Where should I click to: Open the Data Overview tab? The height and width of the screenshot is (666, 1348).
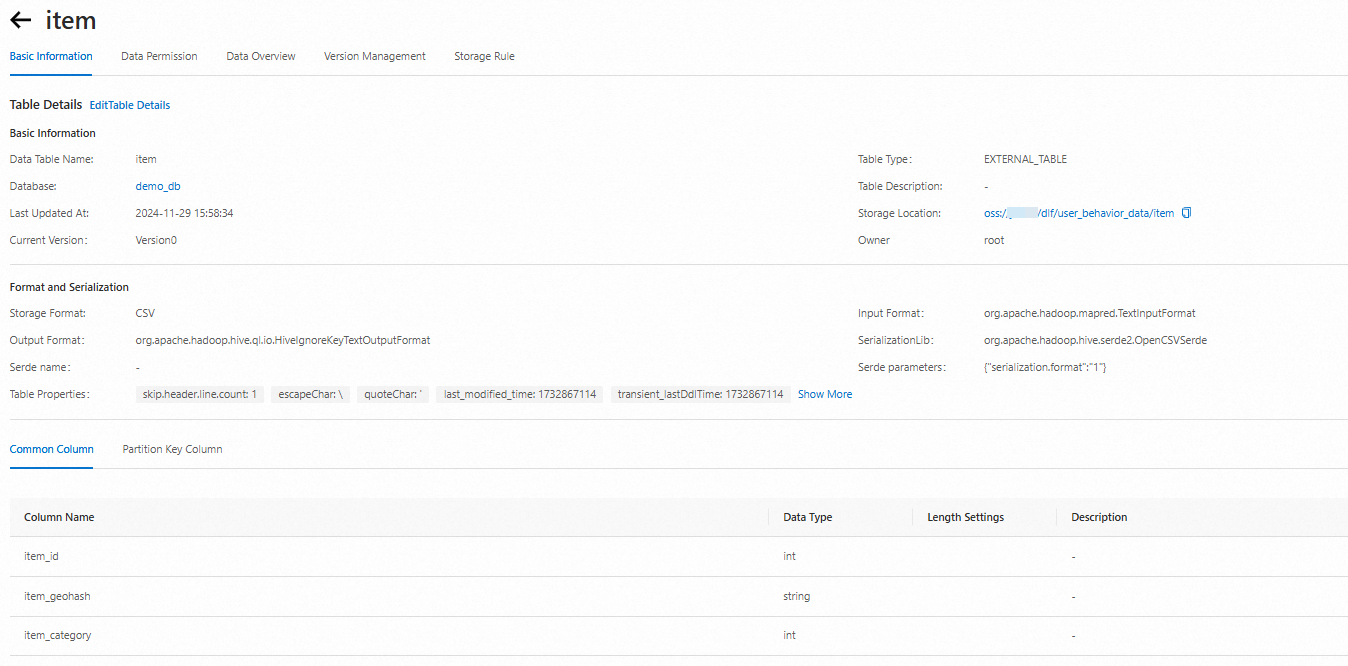coord(261,56)
